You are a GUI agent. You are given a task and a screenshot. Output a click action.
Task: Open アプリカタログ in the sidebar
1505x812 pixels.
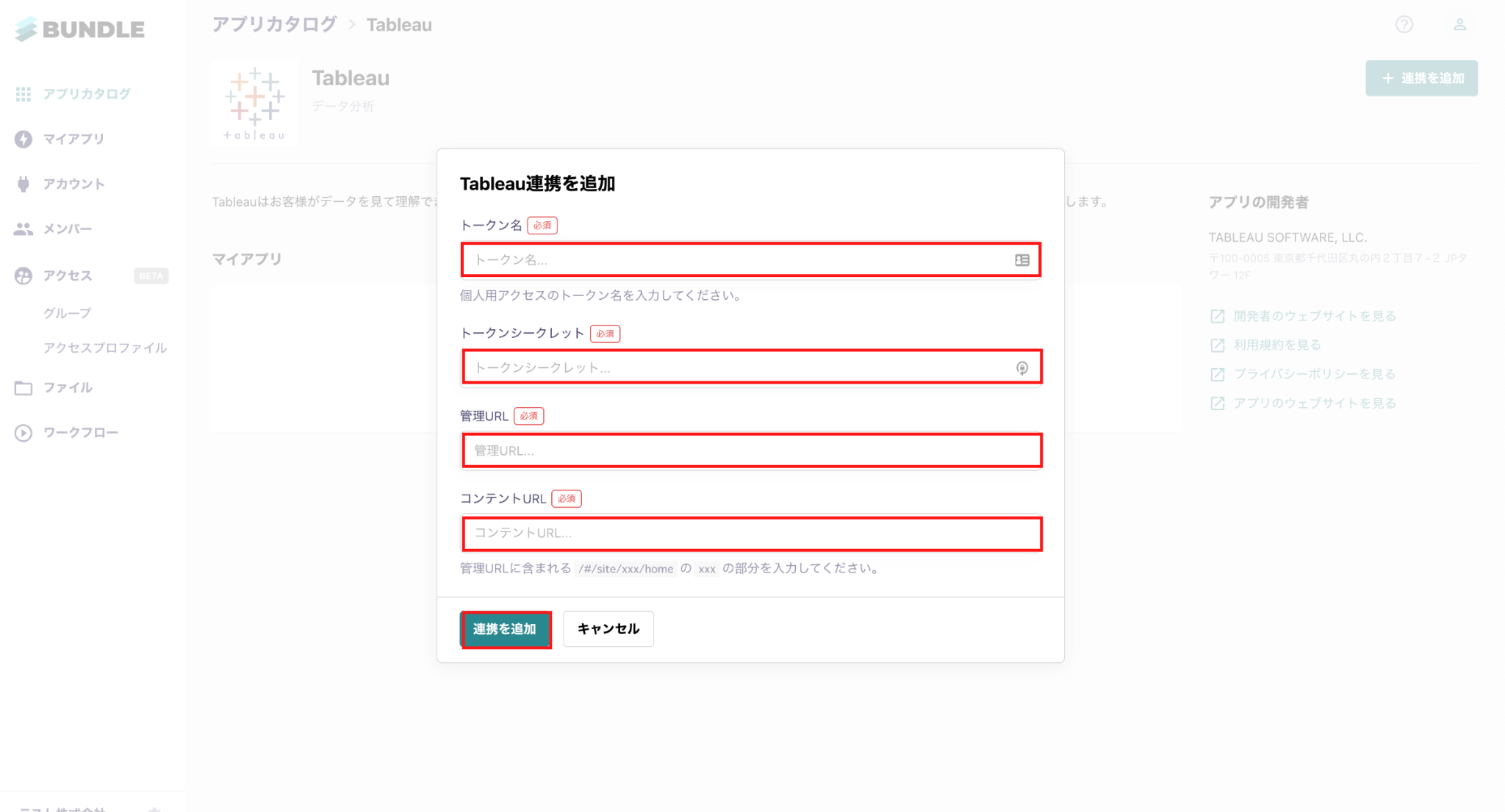[87, 94]
